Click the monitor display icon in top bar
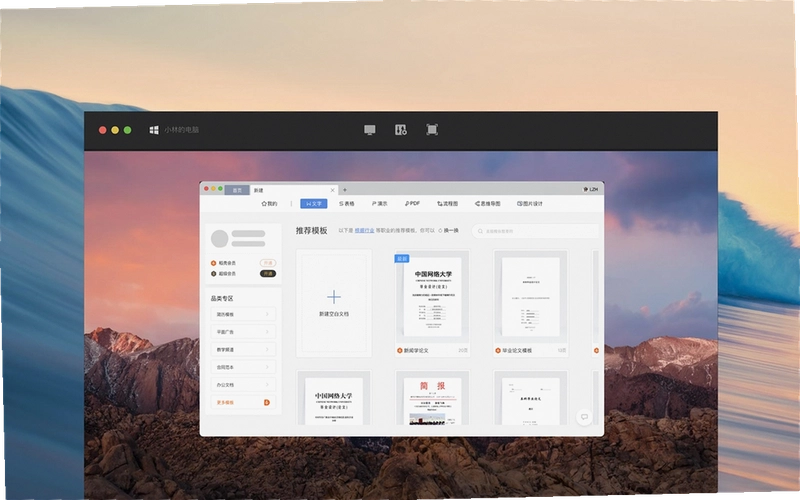Image resolution: width=800 pixels, height=500 pixels. coord(370,130)
